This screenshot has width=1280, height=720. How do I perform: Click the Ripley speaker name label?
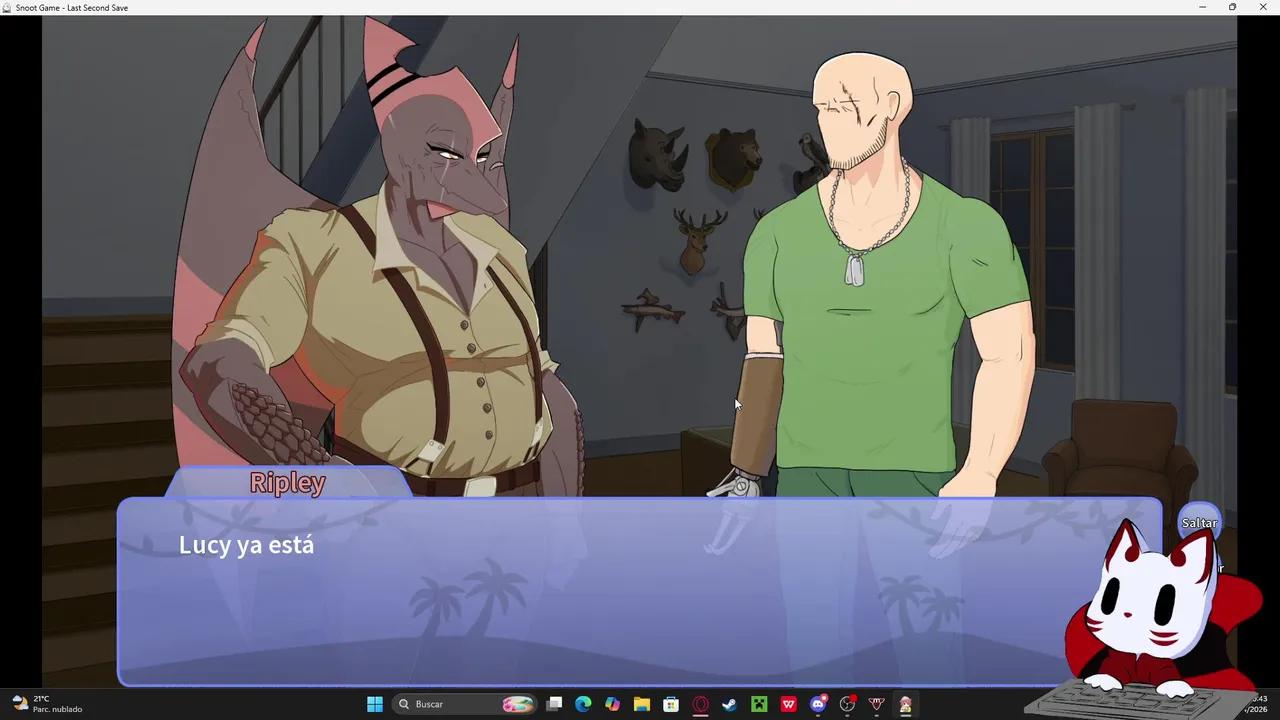288,482
